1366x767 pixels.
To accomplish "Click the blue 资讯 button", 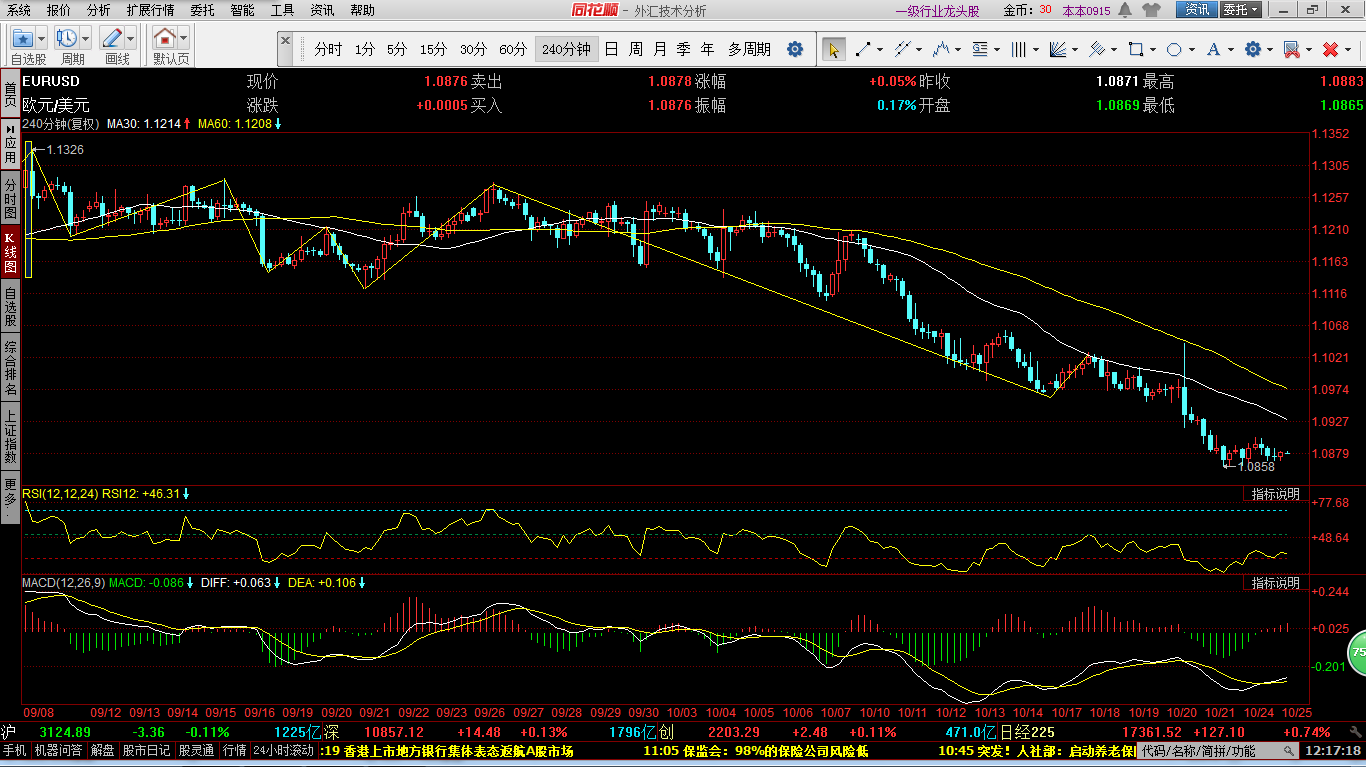I will pyautogui.click(x=1197, y=10).
